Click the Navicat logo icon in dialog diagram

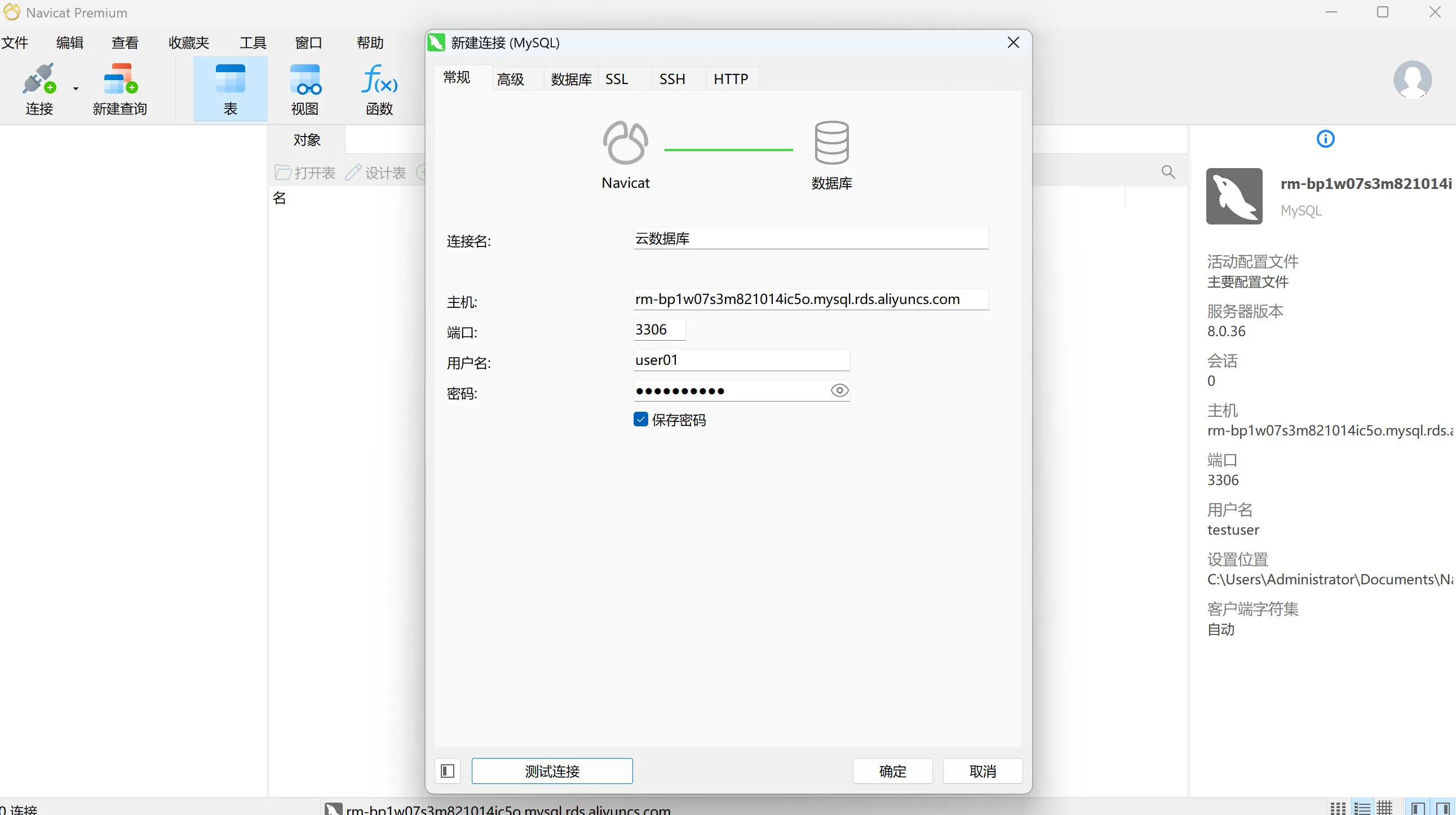click(625, 143)
